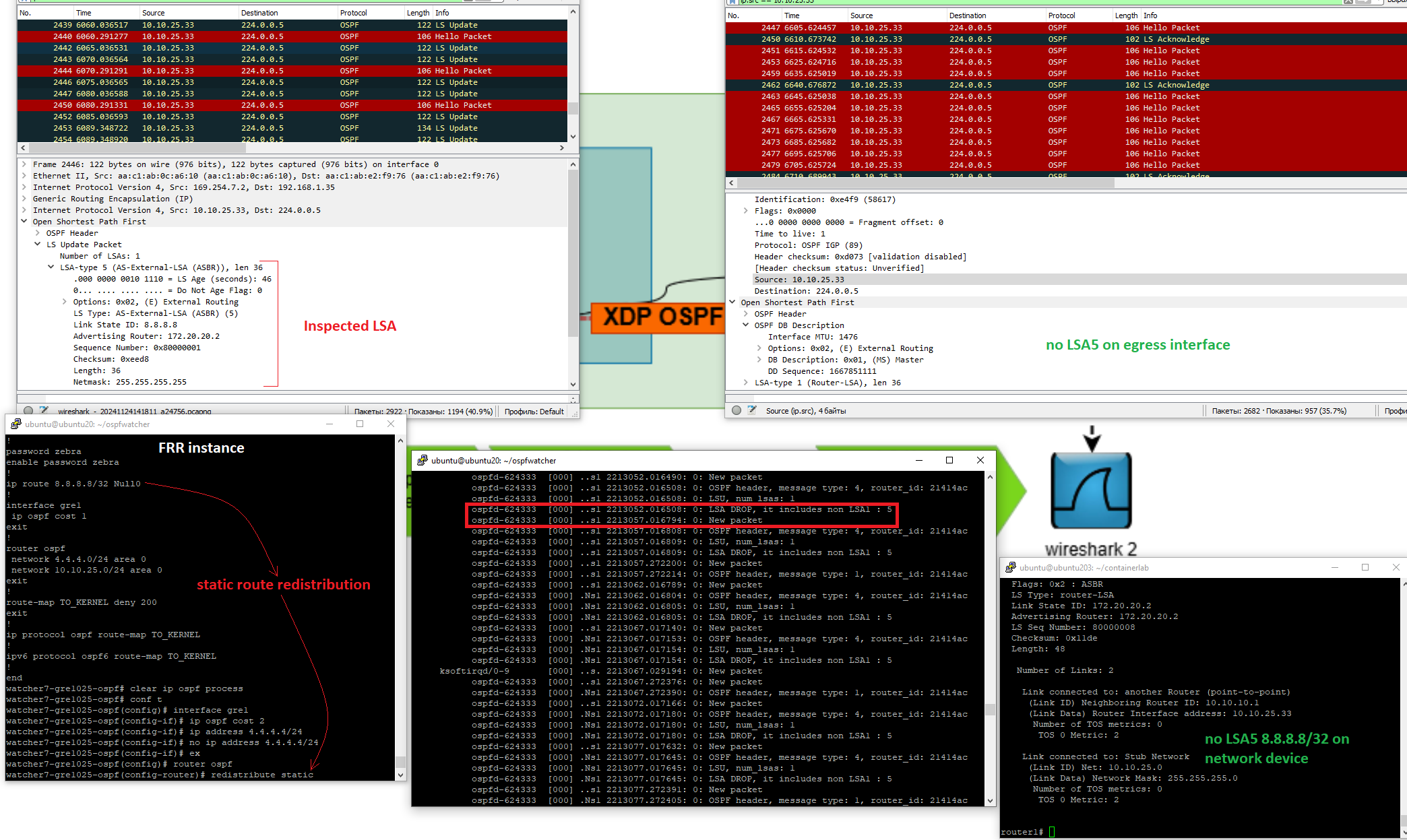Sort right packet list by Time column
This screenshot has width=1407, height=840.
(x=792, y=15)
